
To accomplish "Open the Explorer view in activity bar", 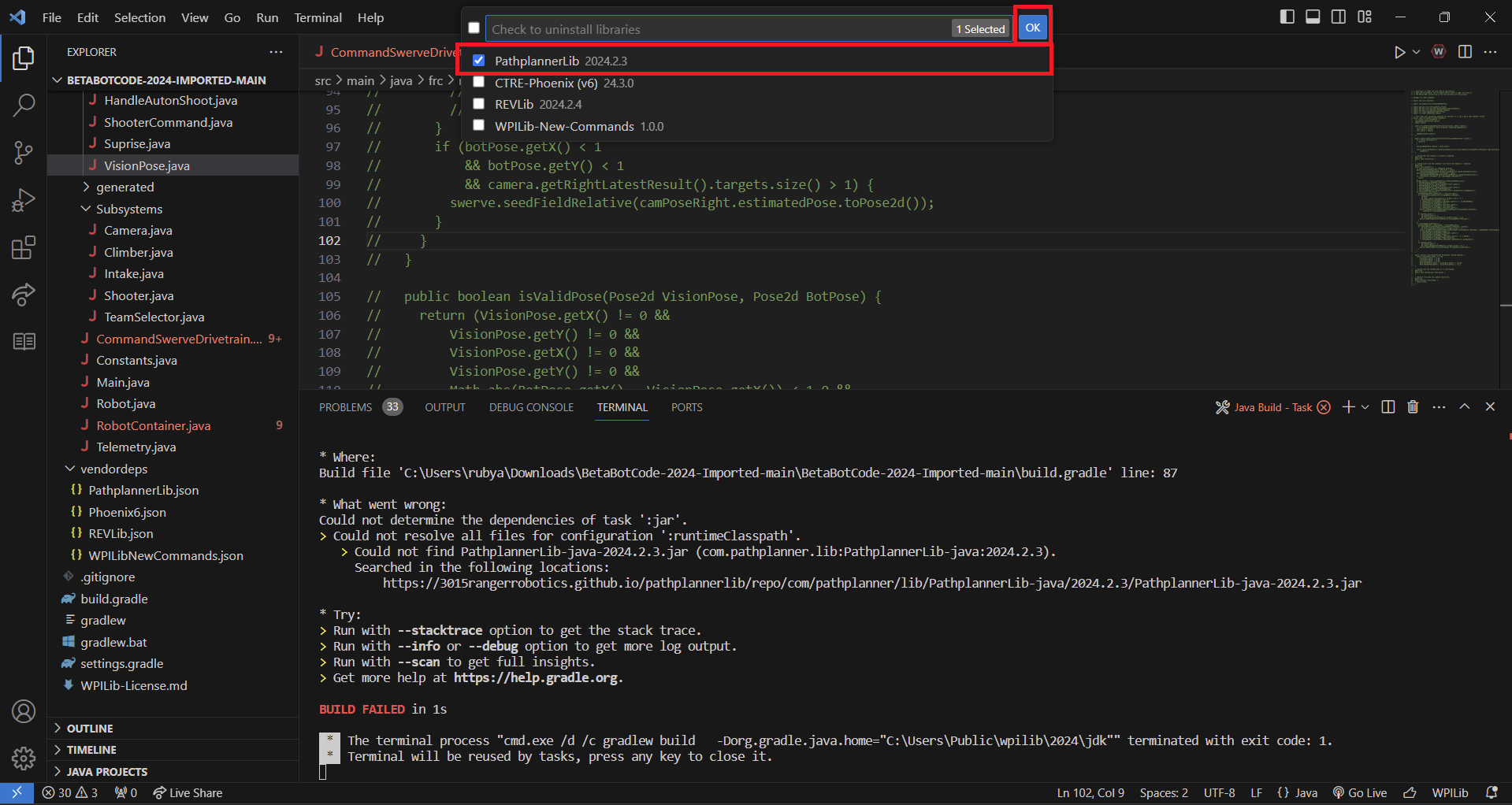I will pyautogui.click(x=24, y=58).
